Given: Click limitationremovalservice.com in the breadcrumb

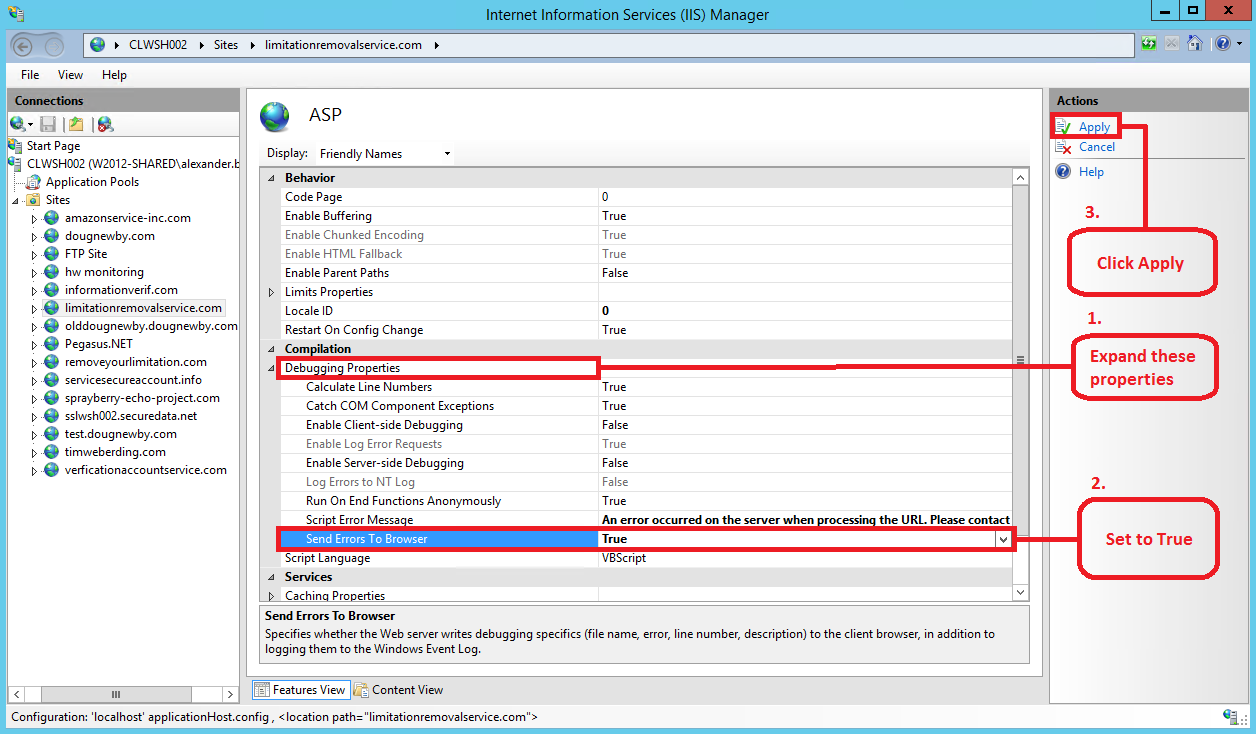Looking at the screenshot, I should point(343,45).
